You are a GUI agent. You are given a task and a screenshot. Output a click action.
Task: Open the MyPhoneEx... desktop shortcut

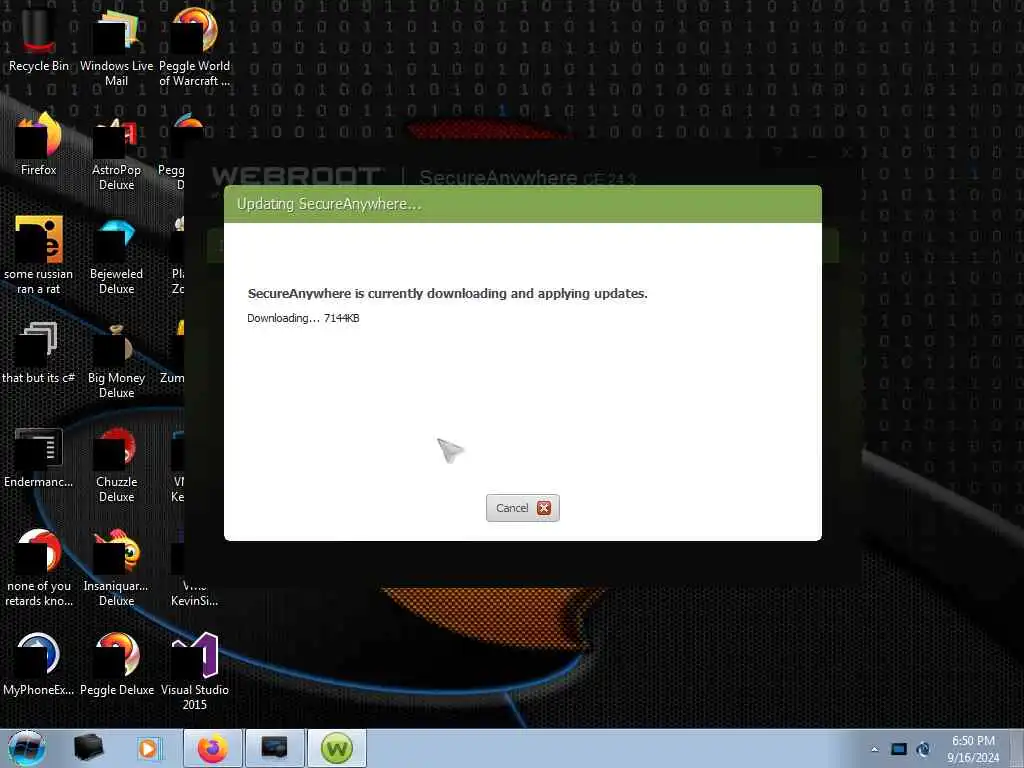point(39,664)
